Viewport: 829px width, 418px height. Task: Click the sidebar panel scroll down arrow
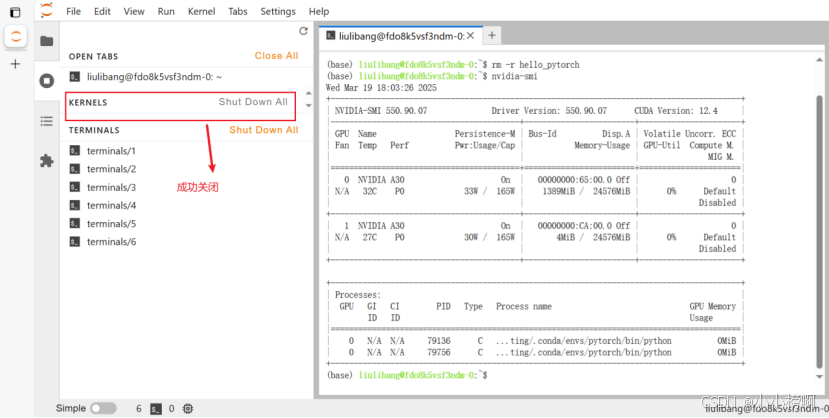tap(309, 106)
